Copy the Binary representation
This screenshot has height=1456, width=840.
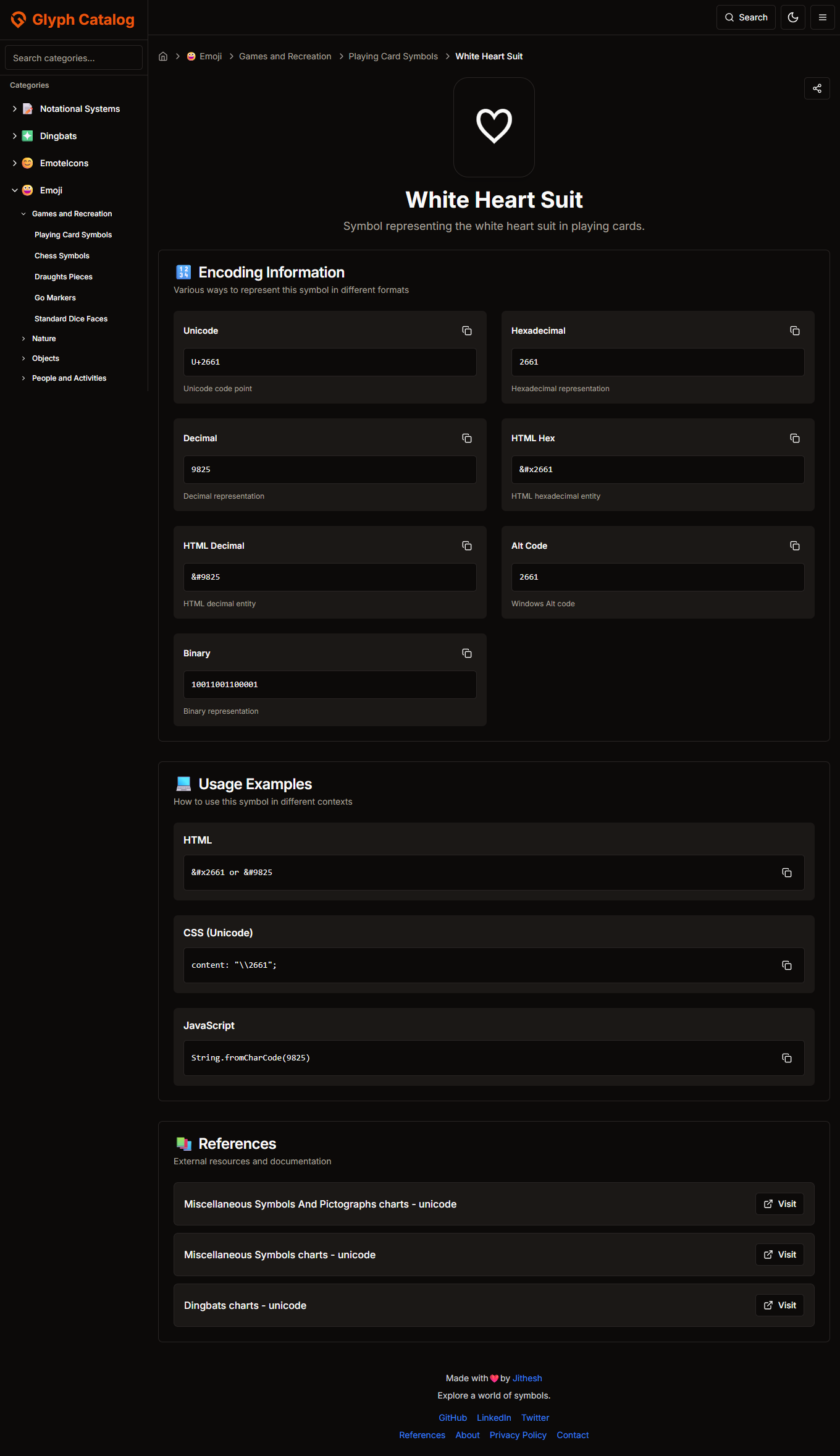tap(467, 653)
